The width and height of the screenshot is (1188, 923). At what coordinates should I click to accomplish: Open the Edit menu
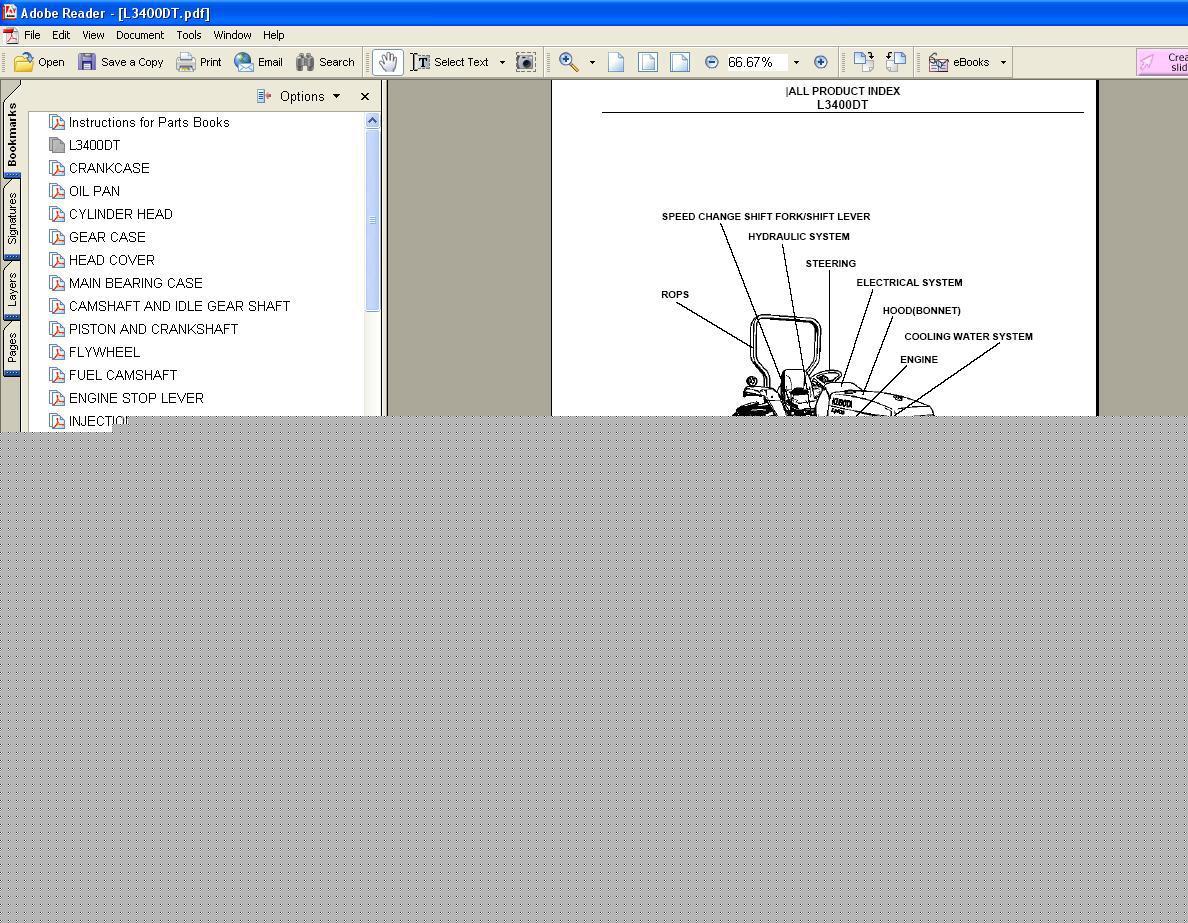61,35
